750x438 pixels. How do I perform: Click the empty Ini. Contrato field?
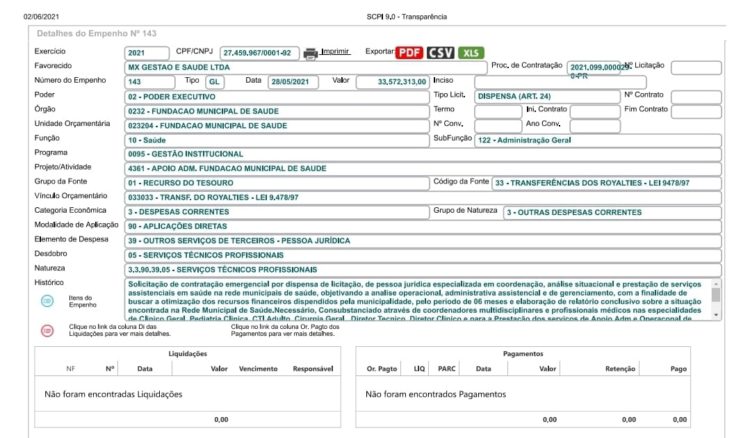point(595,111)
